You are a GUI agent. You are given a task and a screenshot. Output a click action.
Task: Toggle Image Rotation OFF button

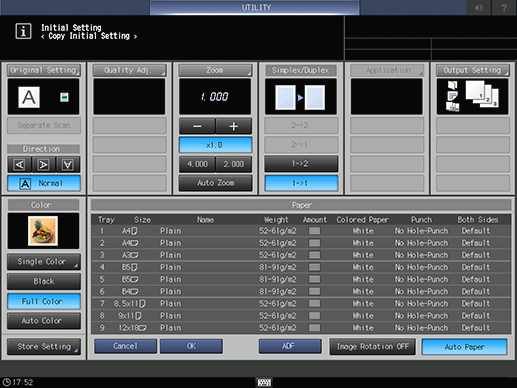pos(373,347)
